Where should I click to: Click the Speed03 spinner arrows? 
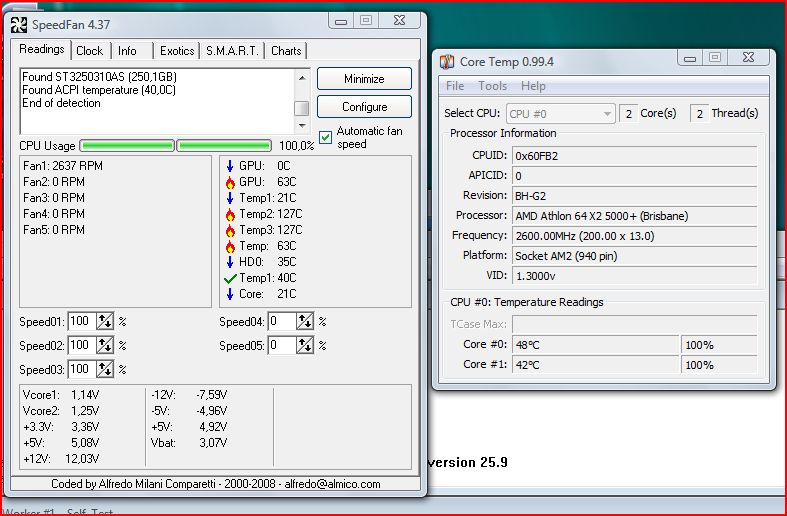point(105,369)
